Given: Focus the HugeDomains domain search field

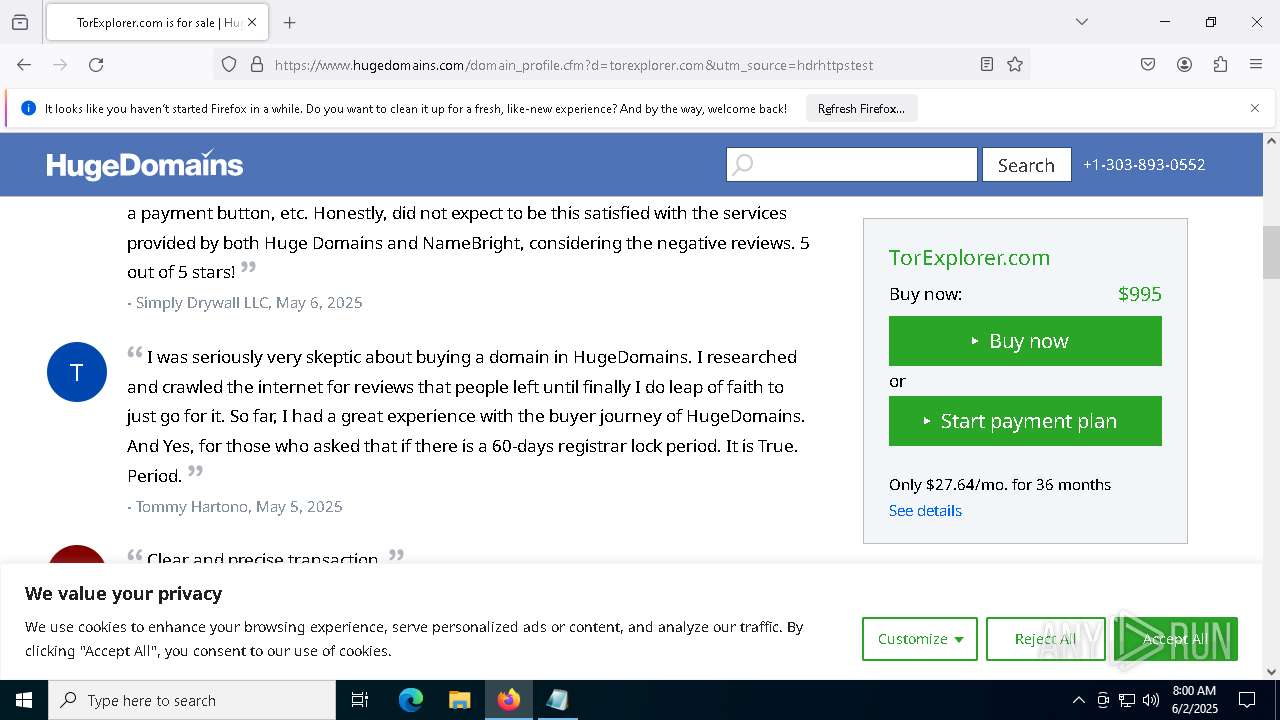Looking at the screenshot, I should [x=852, y=165].
